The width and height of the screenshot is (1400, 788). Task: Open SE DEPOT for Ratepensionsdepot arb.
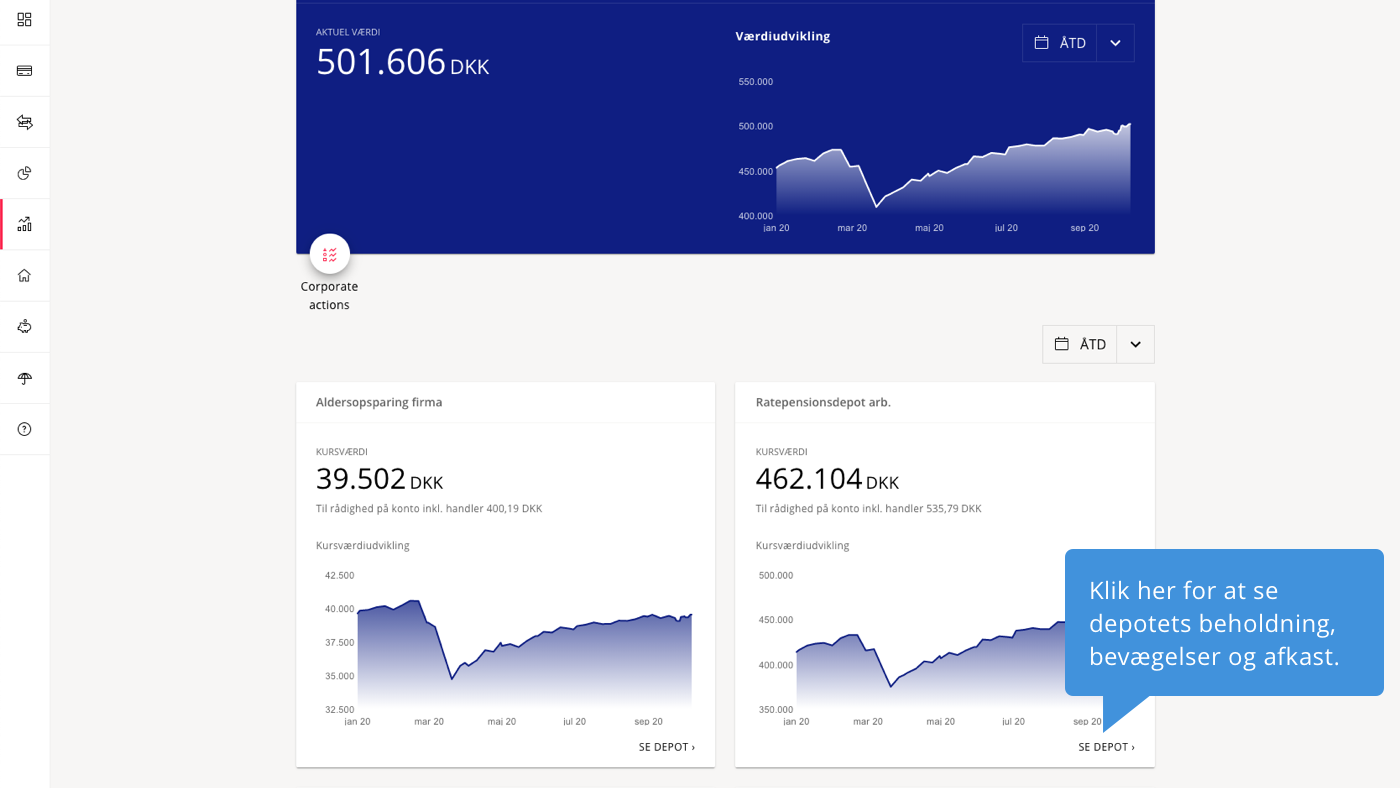click(1106, 747)
